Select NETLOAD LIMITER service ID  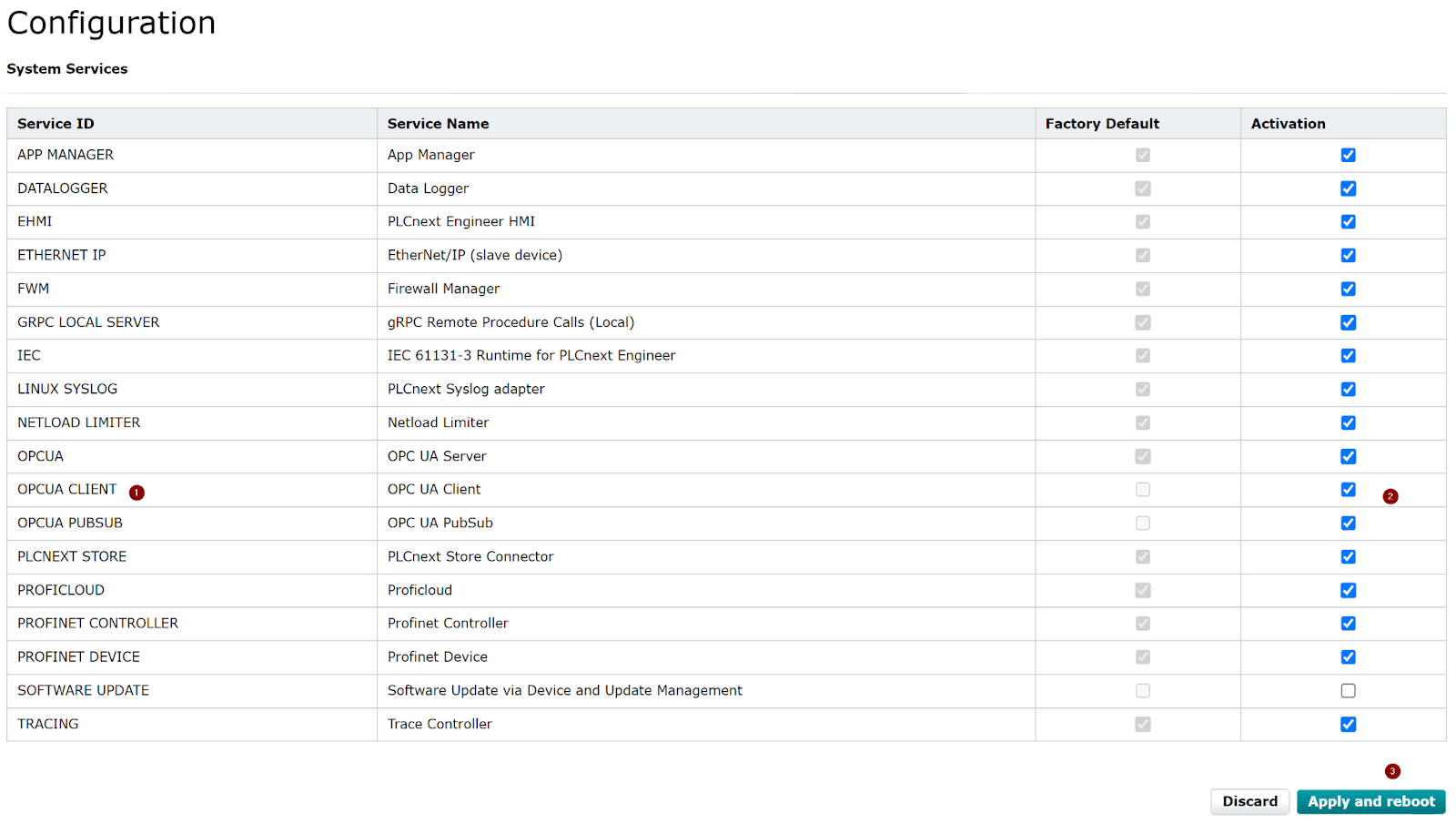79,422
